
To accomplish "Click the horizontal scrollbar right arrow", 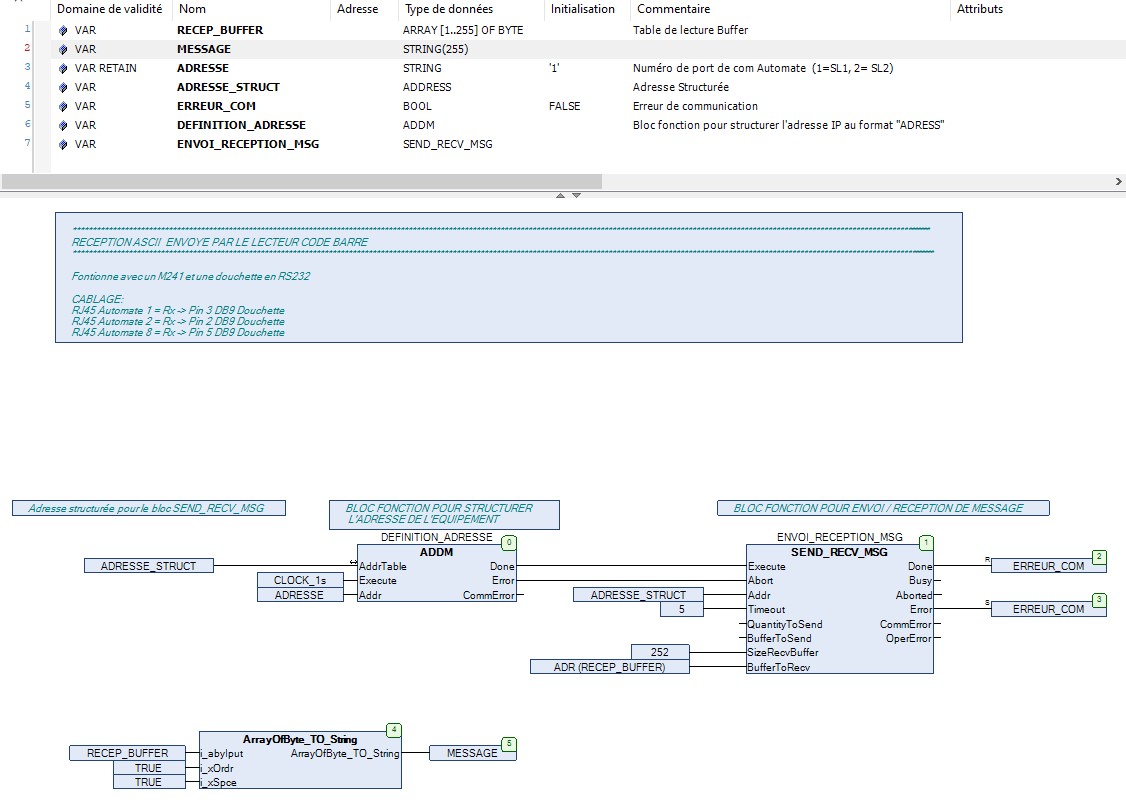I will (x=1118, y=182).
